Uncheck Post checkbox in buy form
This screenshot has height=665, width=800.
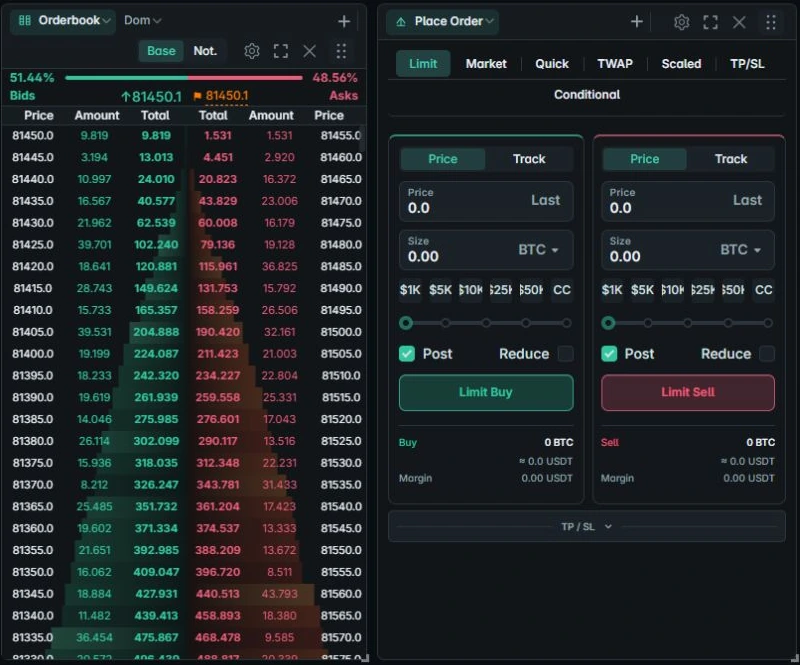click(407, 354)
